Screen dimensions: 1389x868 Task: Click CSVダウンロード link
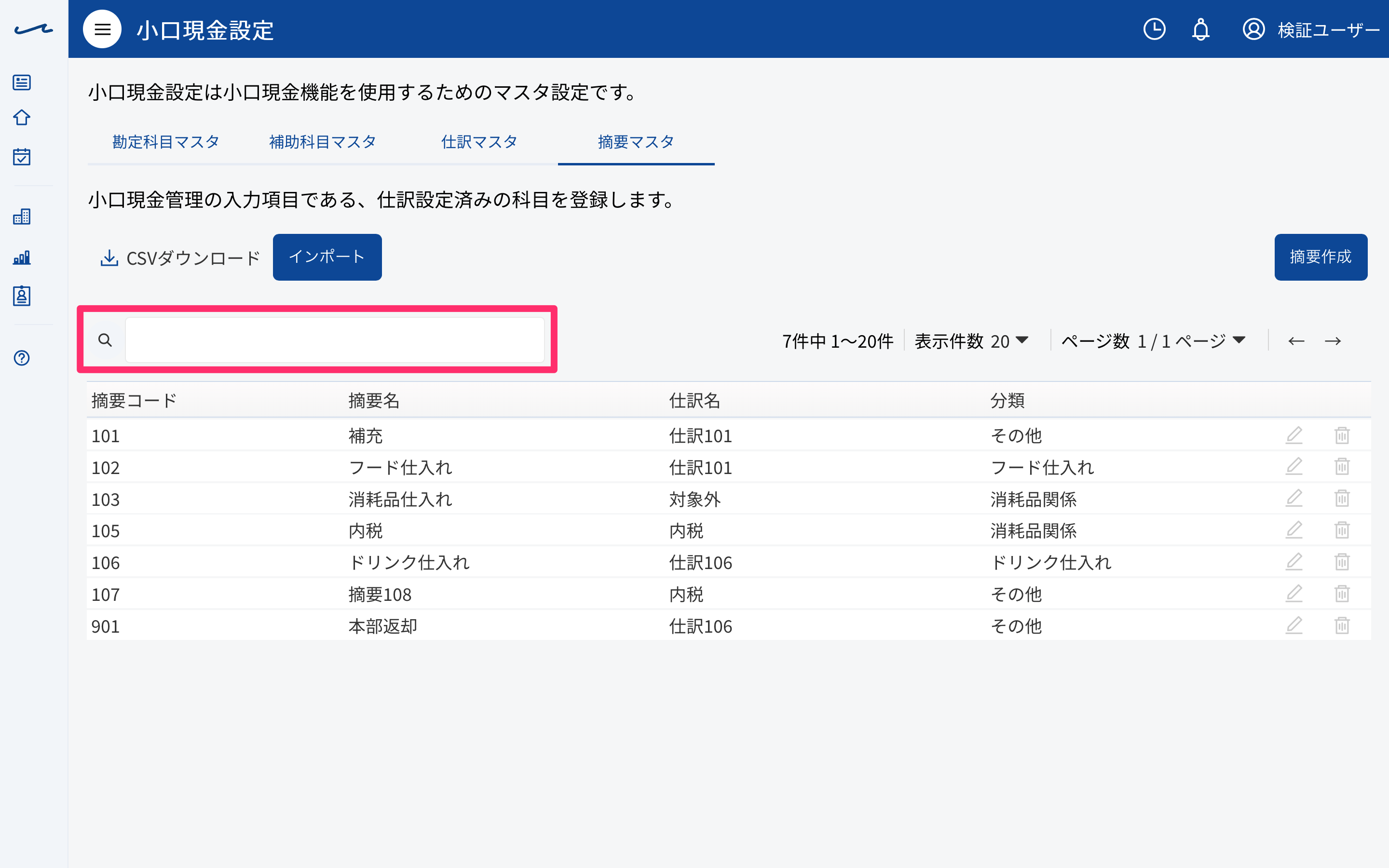[x=180, y=258]
